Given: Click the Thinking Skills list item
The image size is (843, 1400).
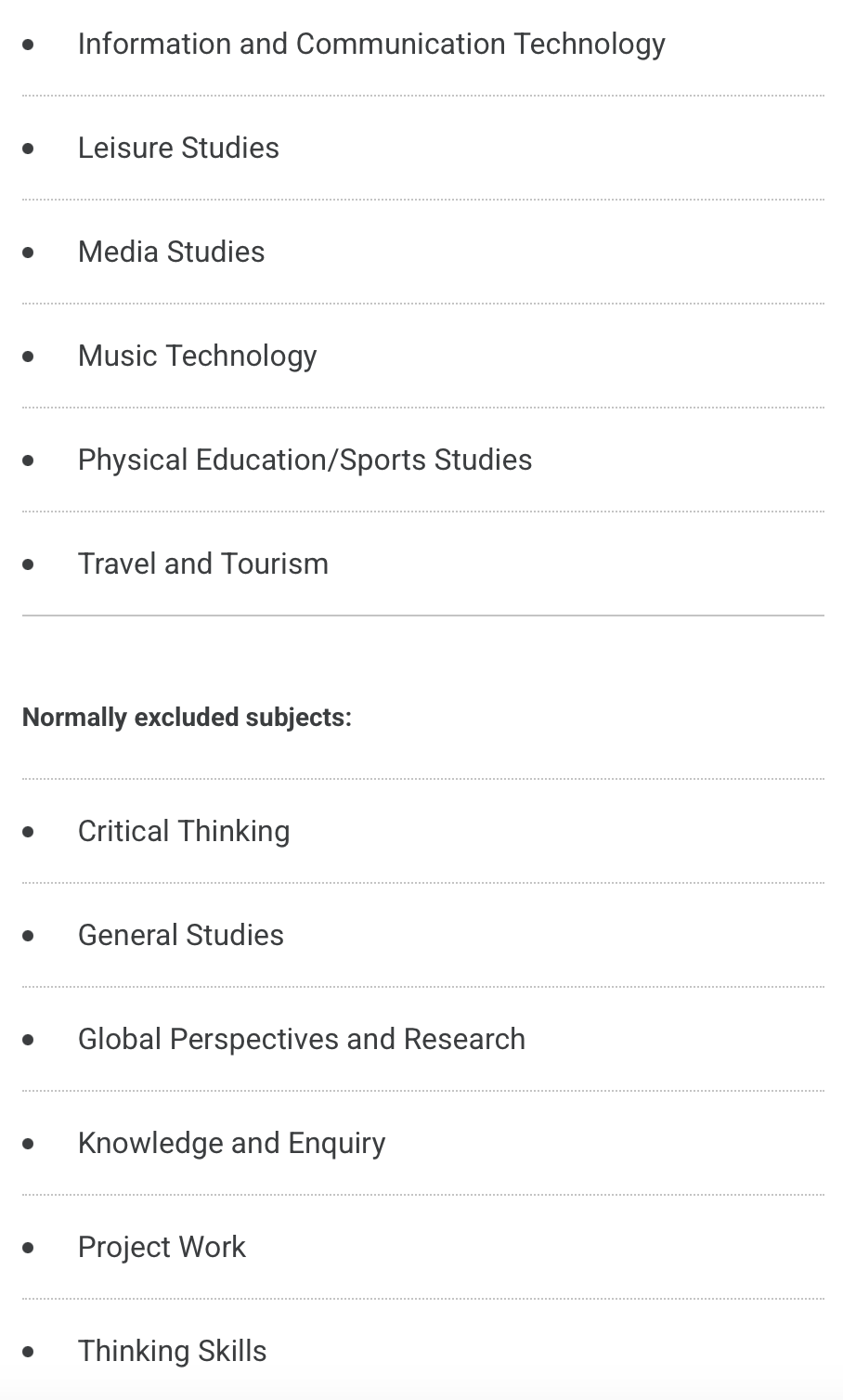Looking at the screenshot, I should point(172,1351).
